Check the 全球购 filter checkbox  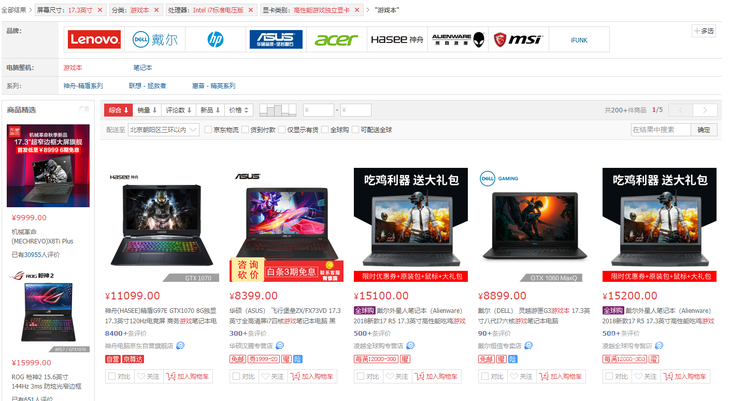pyautogui.click(x=325, y=130)
